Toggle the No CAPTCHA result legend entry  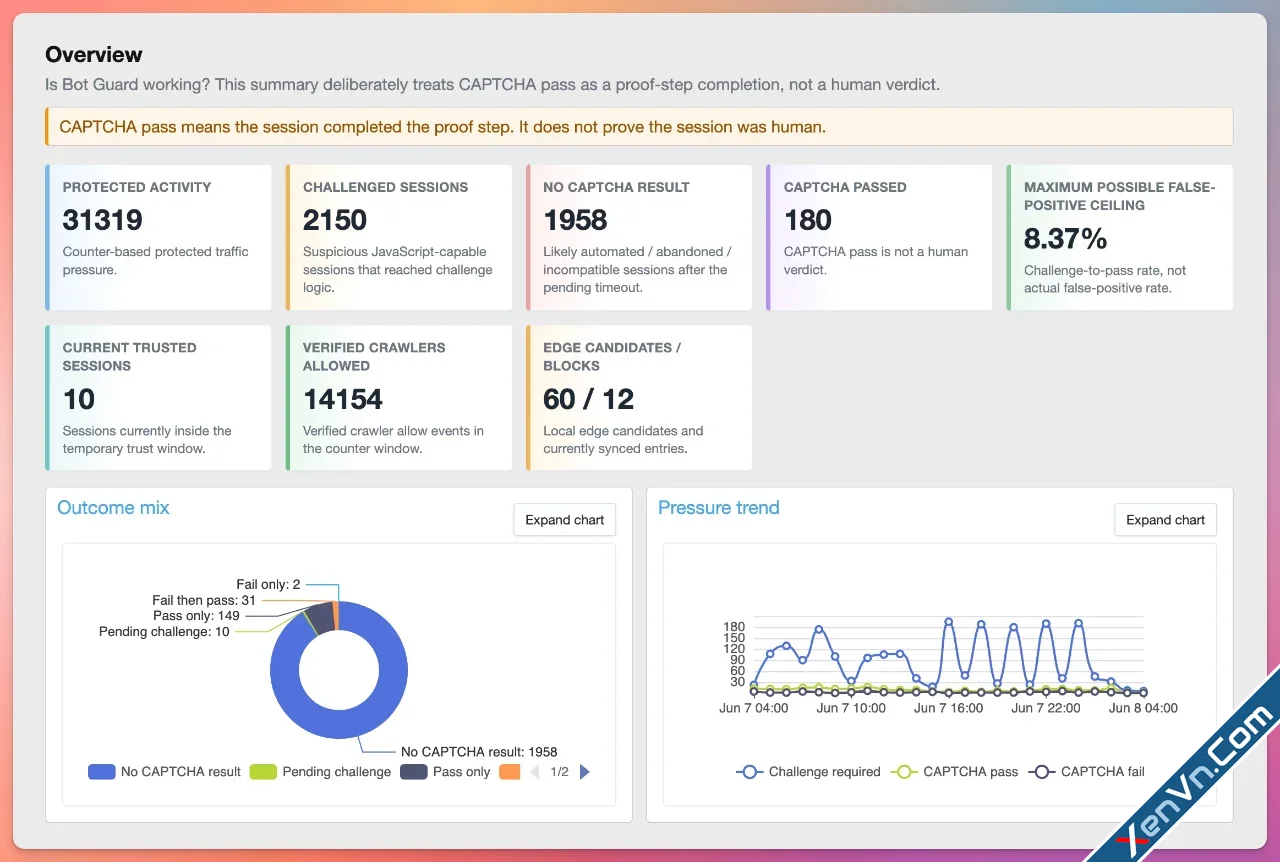click(165, 772)
